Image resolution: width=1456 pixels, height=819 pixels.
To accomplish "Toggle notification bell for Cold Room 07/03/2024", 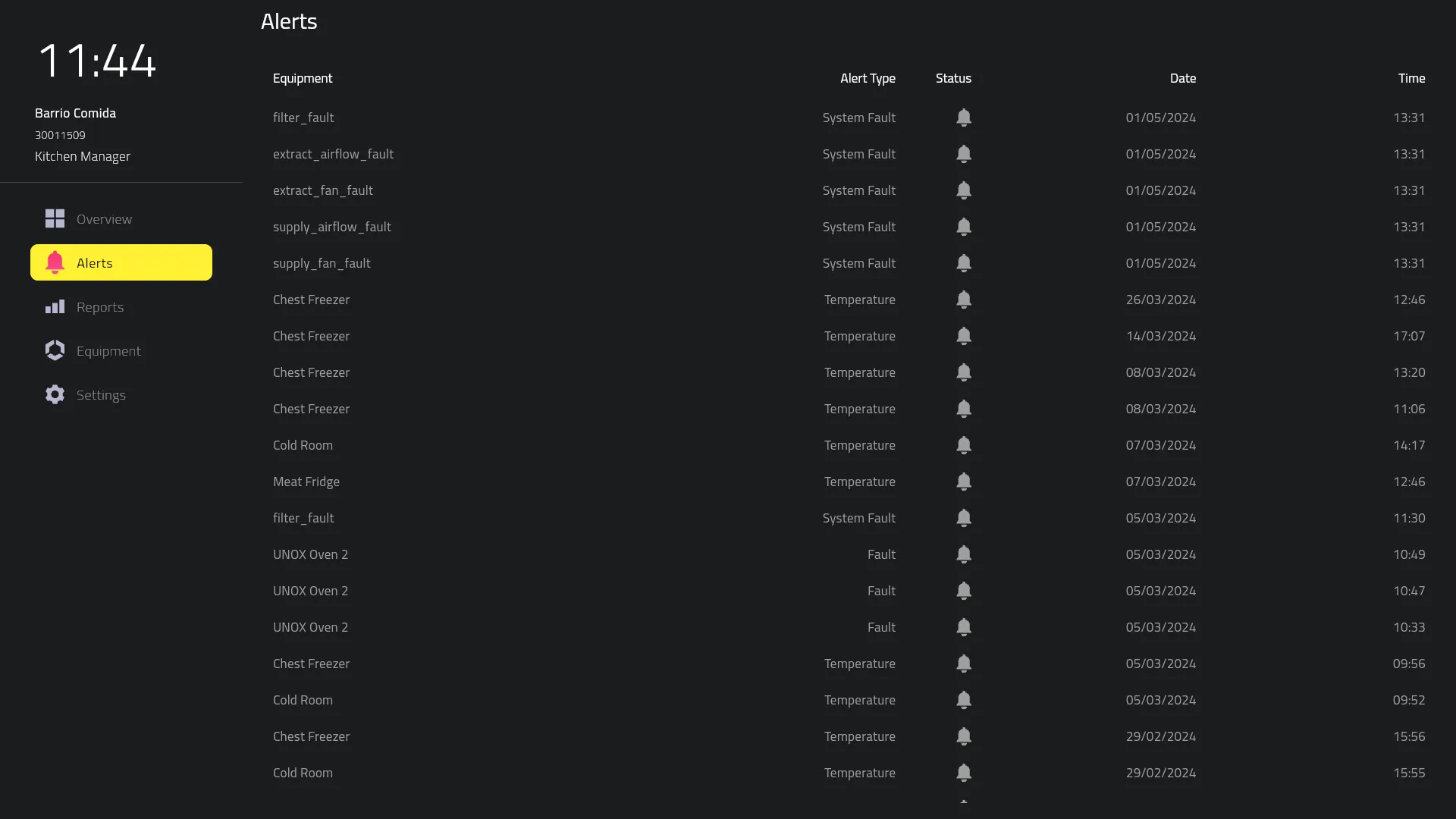I will 962,445.
